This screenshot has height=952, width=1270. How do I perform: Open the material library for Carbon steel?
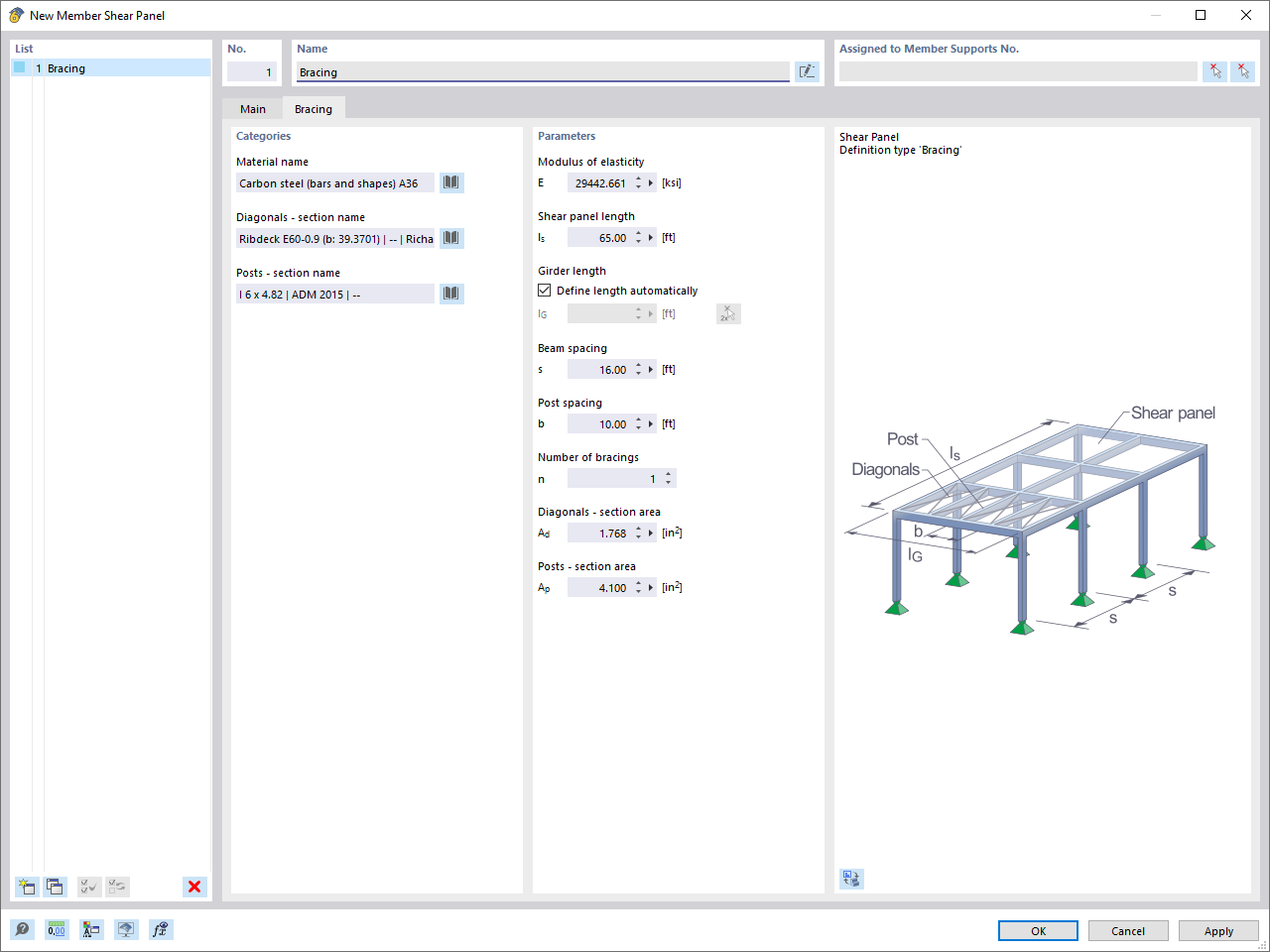pyautogui.click(x=450, y=182)
